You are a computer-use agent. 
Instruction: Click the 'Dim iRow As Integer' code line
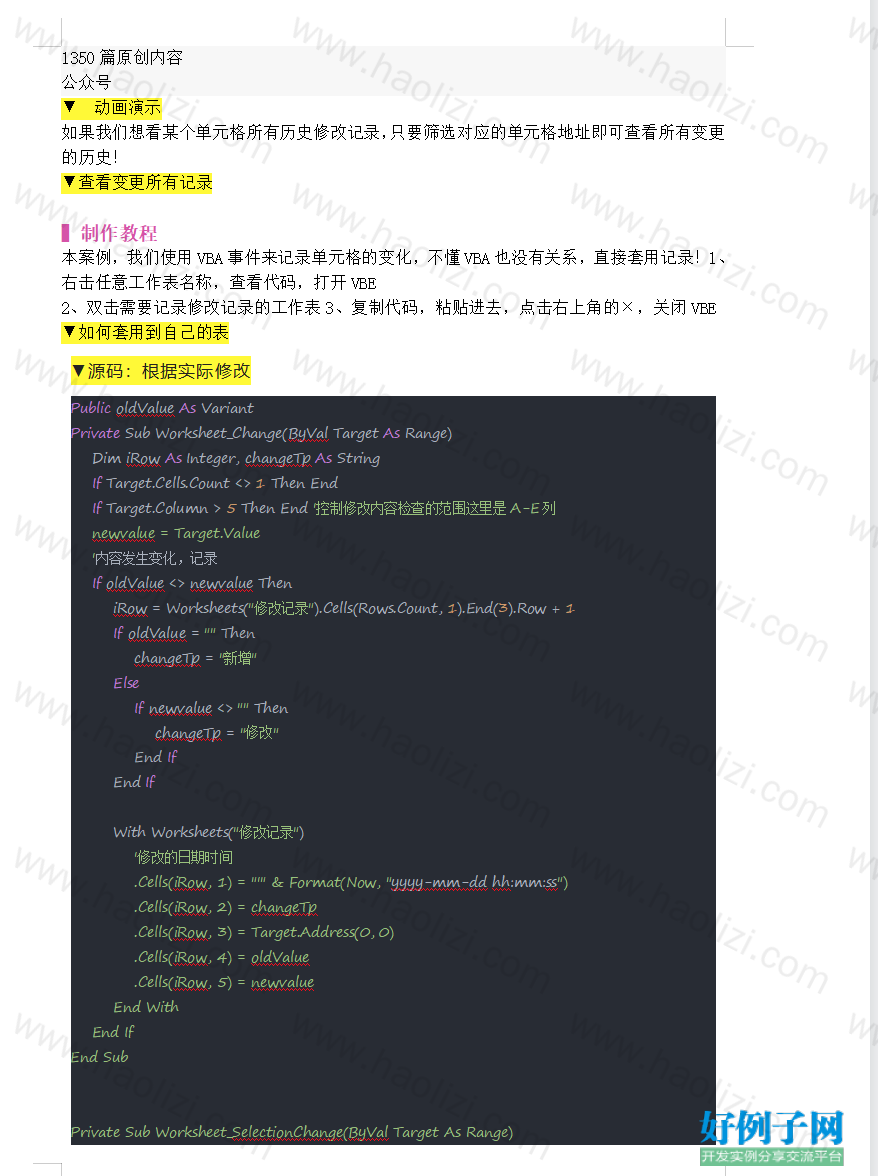[x=236, y=458]
